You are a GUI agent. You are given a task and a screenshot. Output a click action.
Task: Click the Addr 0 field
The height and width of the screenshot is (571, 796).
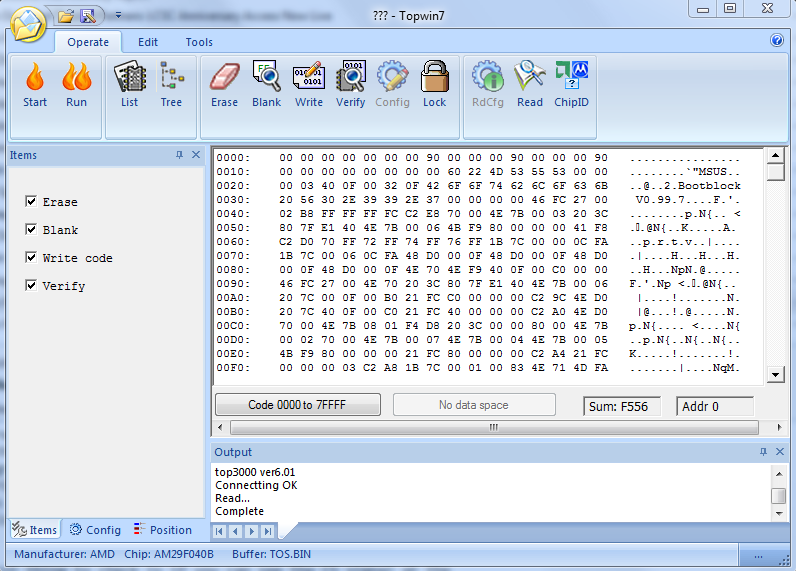(715, 406)
